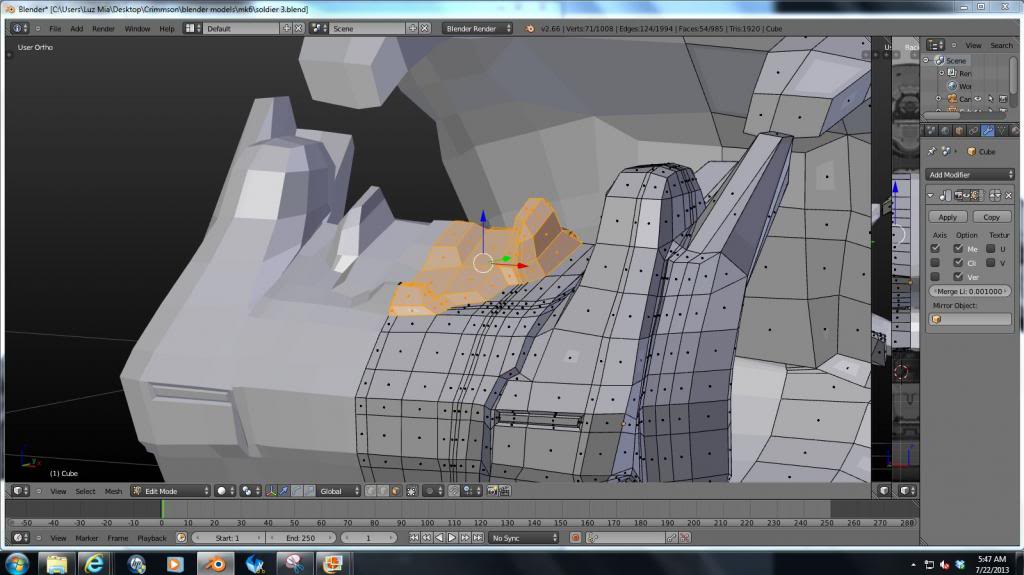
Task: Click the Modifiers wrench tab icon
Action: (987, 131)
